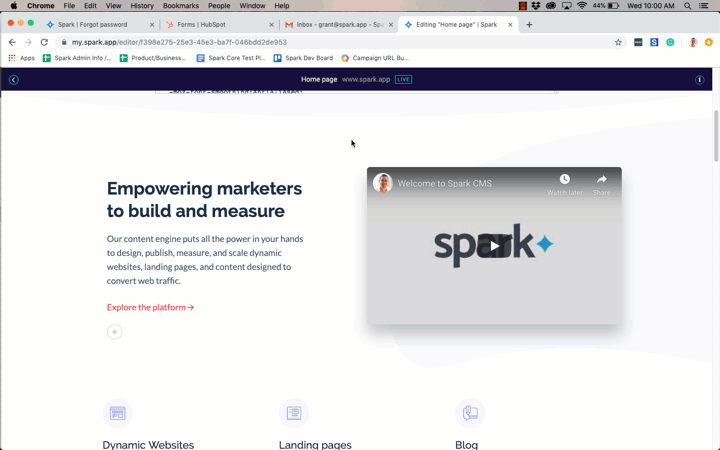The height and width of the screenshot is (450, 720).
Task: Open Spotlight search in menu bar
Action: [687, 6]
